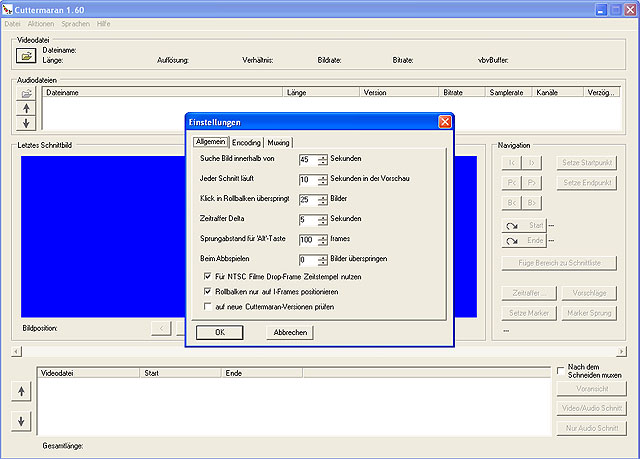Click the Voransicht button
640x459 pixels.
[592, 389]
